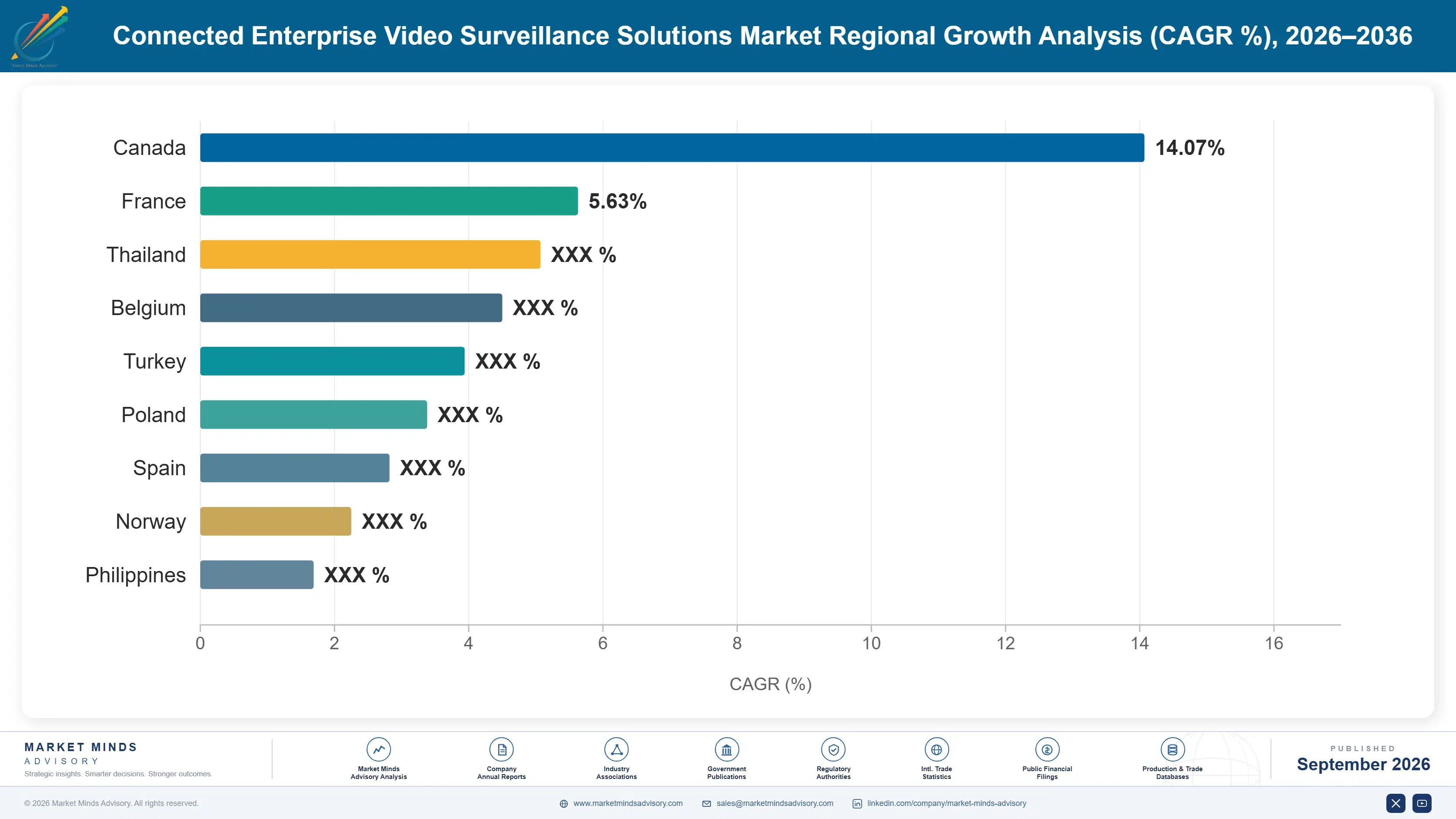The image size is (1456, 819).
Task: Select the Thailand orange bar
Action: [x=370, y=254]
